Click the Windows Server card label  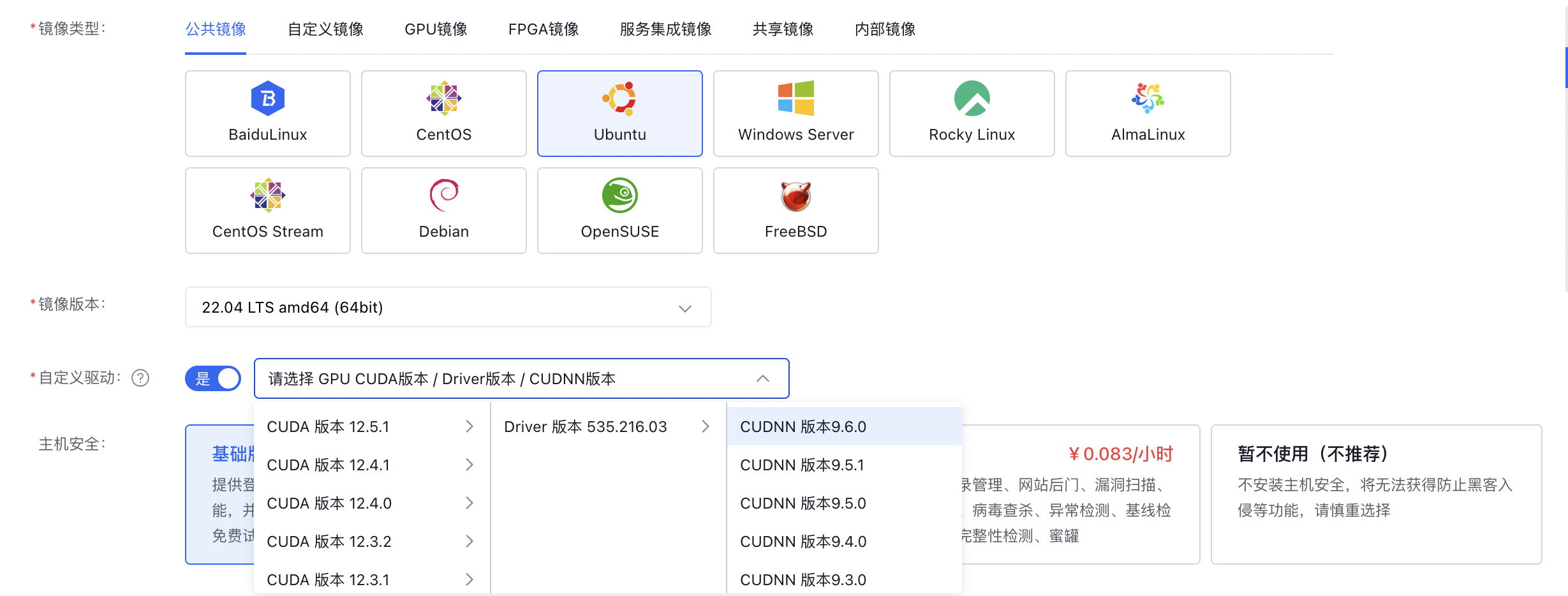click(795, 135)
